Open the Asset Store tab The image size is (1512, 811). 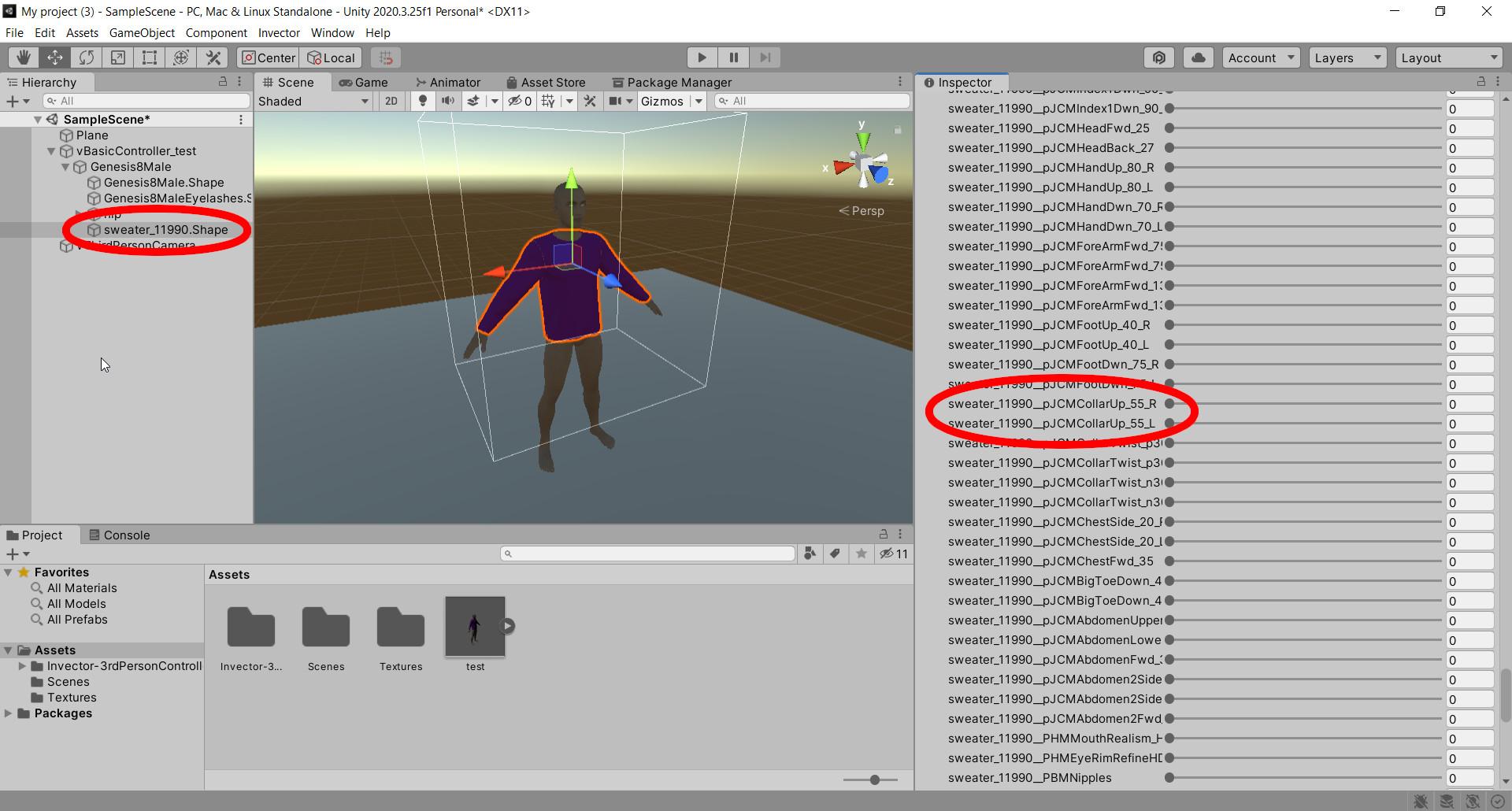point(546,82)
